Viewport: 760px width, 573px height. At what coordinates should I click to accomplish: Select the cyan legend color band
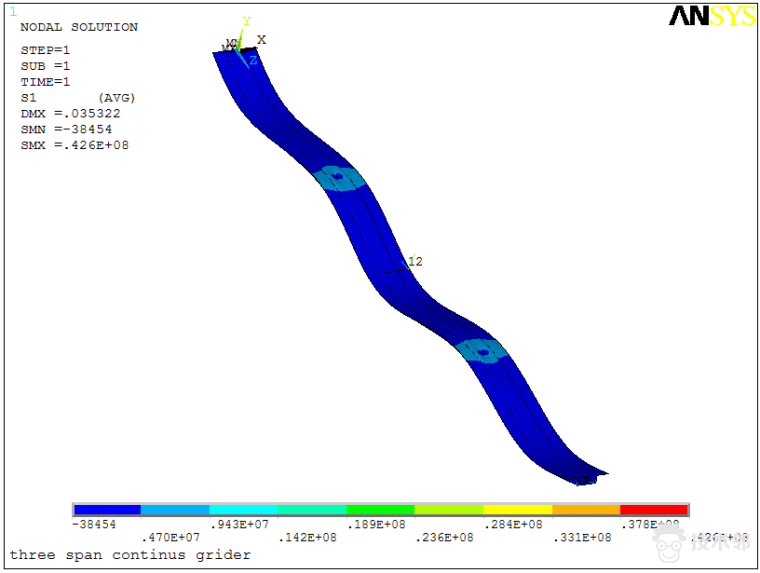click(243, 510)
